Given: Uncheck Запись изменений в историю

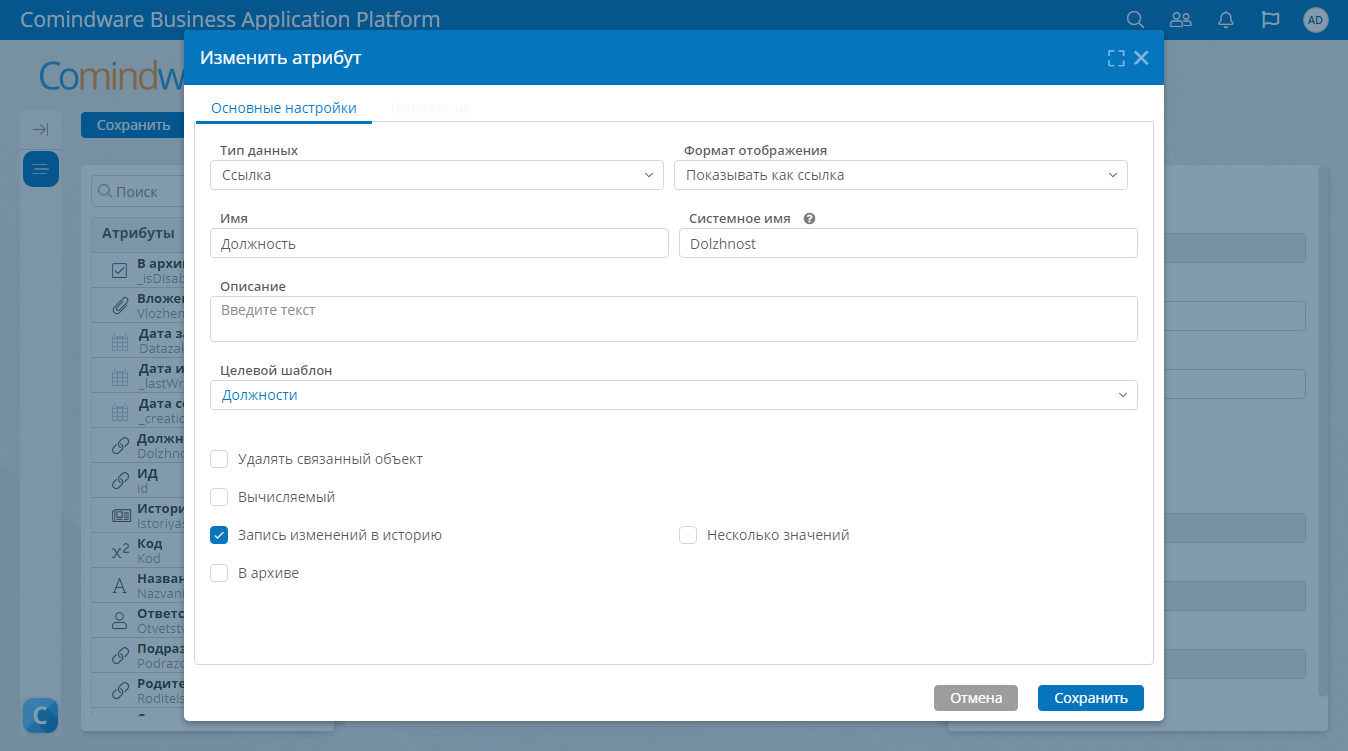Looking at the screenshot, I should coord(219,535).
